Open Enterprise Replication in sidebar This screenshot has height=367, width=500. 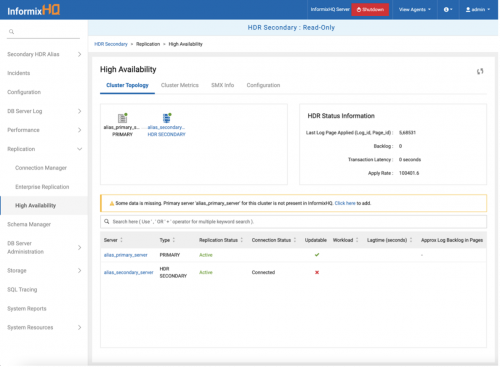point(42,187)
